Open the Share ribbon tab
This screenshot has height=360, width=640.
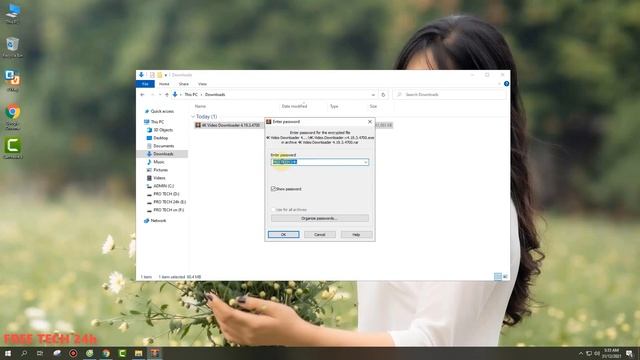click(184, 84)
